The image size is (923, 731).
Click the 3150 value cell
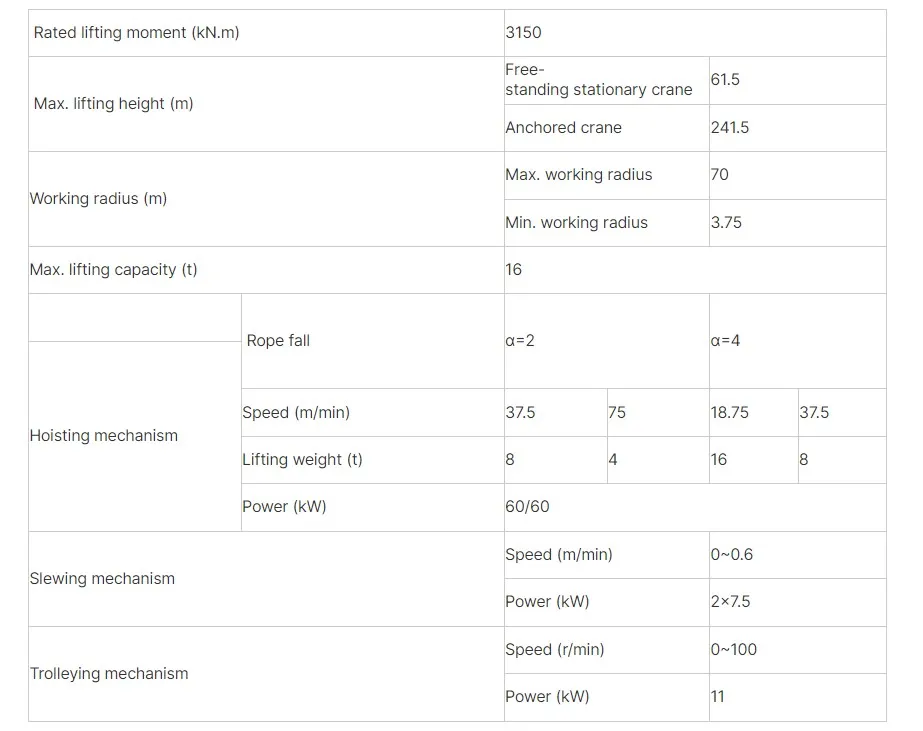[x=524, y=33]
